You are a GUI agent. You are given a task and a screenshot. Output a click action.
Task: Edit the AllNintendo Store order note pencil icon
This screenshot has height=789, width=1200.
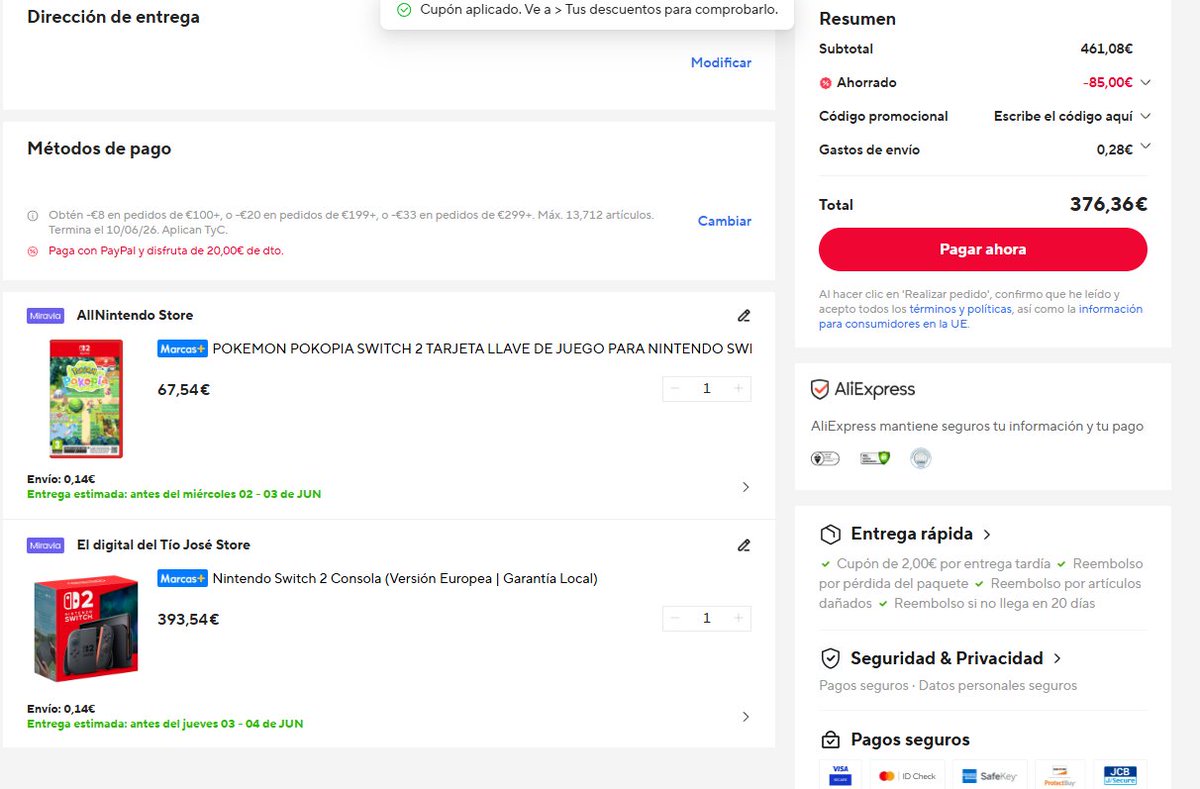coord(743,316)
